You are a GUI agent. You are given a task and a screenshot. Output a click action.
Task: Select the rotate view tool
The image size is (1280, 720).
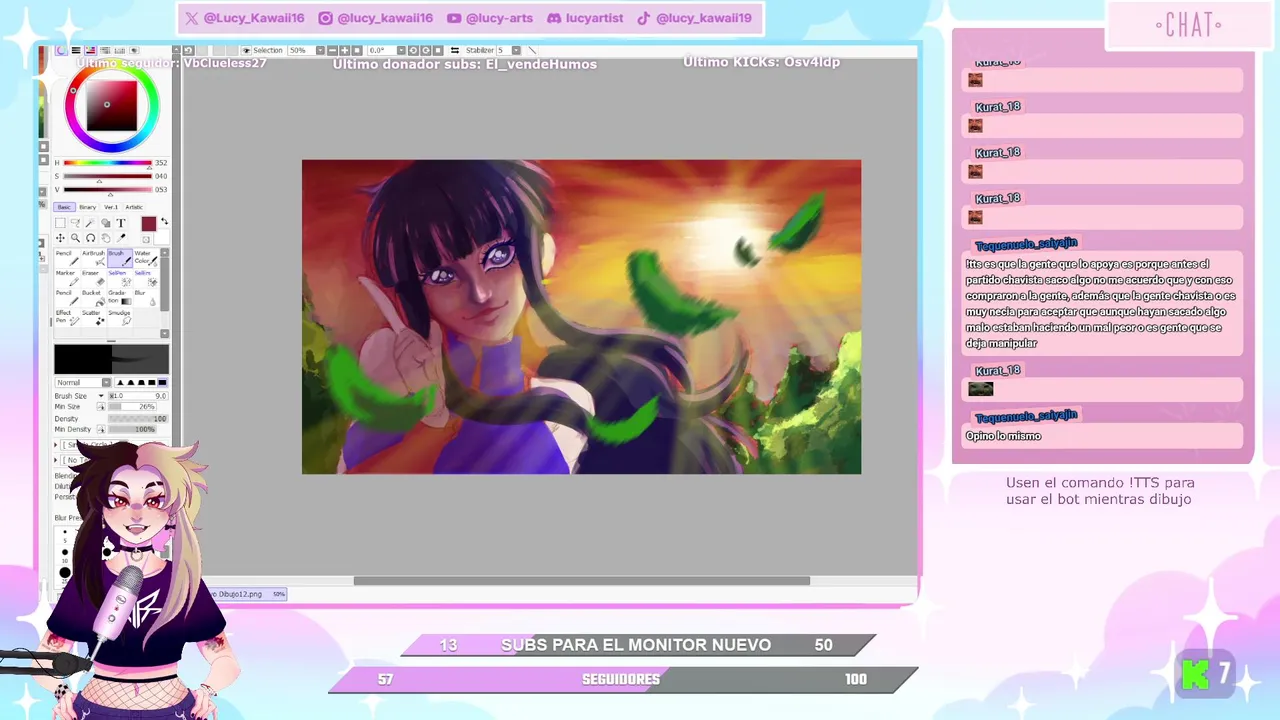tap(90, 238)
